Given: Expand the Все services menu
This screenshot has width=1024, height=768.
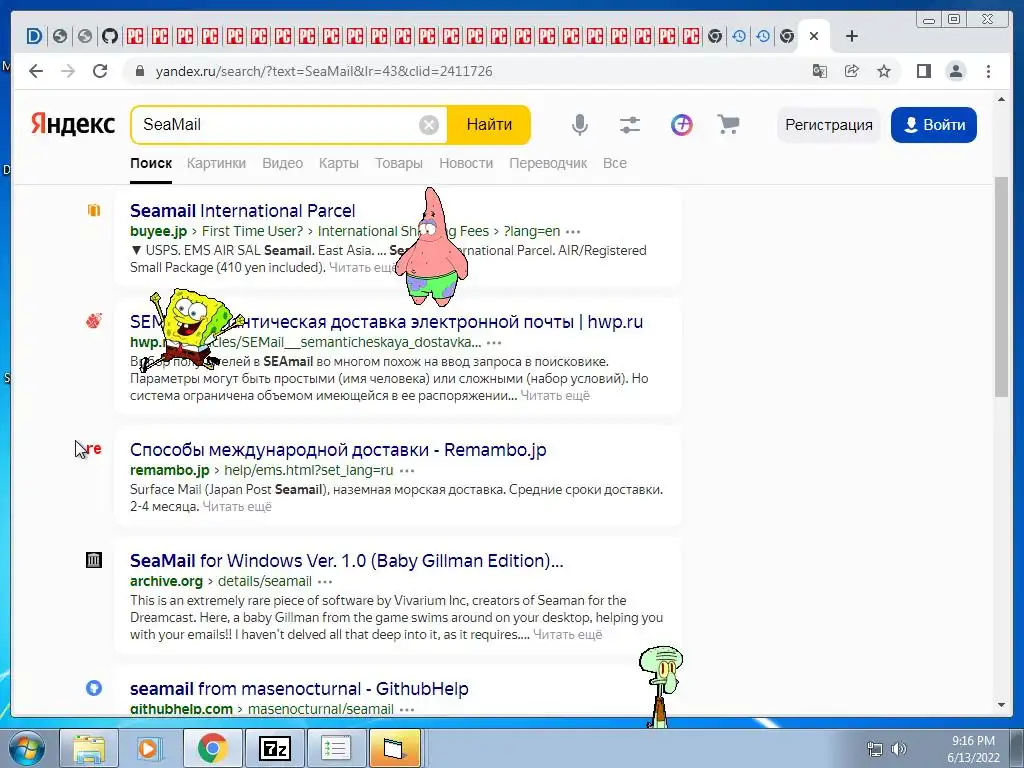Looking at the screenshot, I should [x=615, y=163].
